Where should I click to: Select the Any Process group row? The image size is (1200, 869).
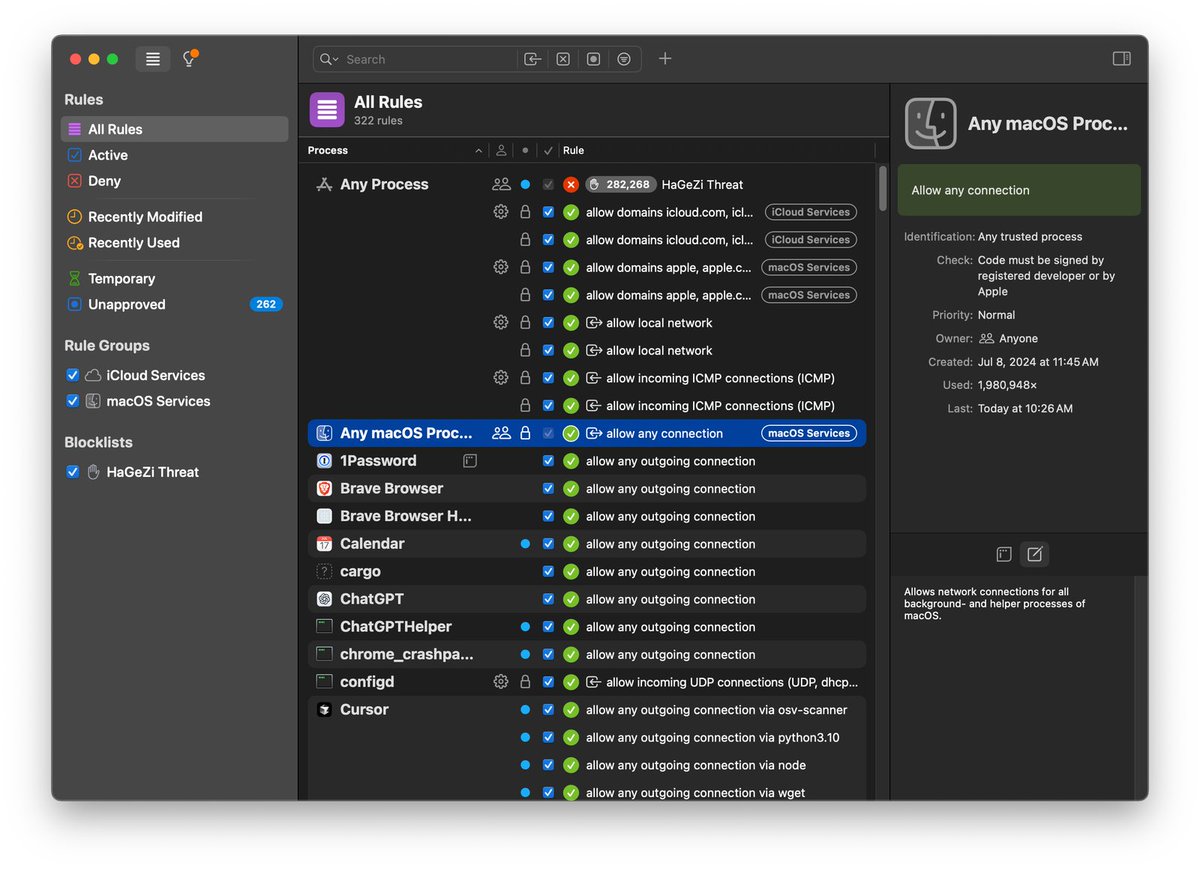coord(384,184)
